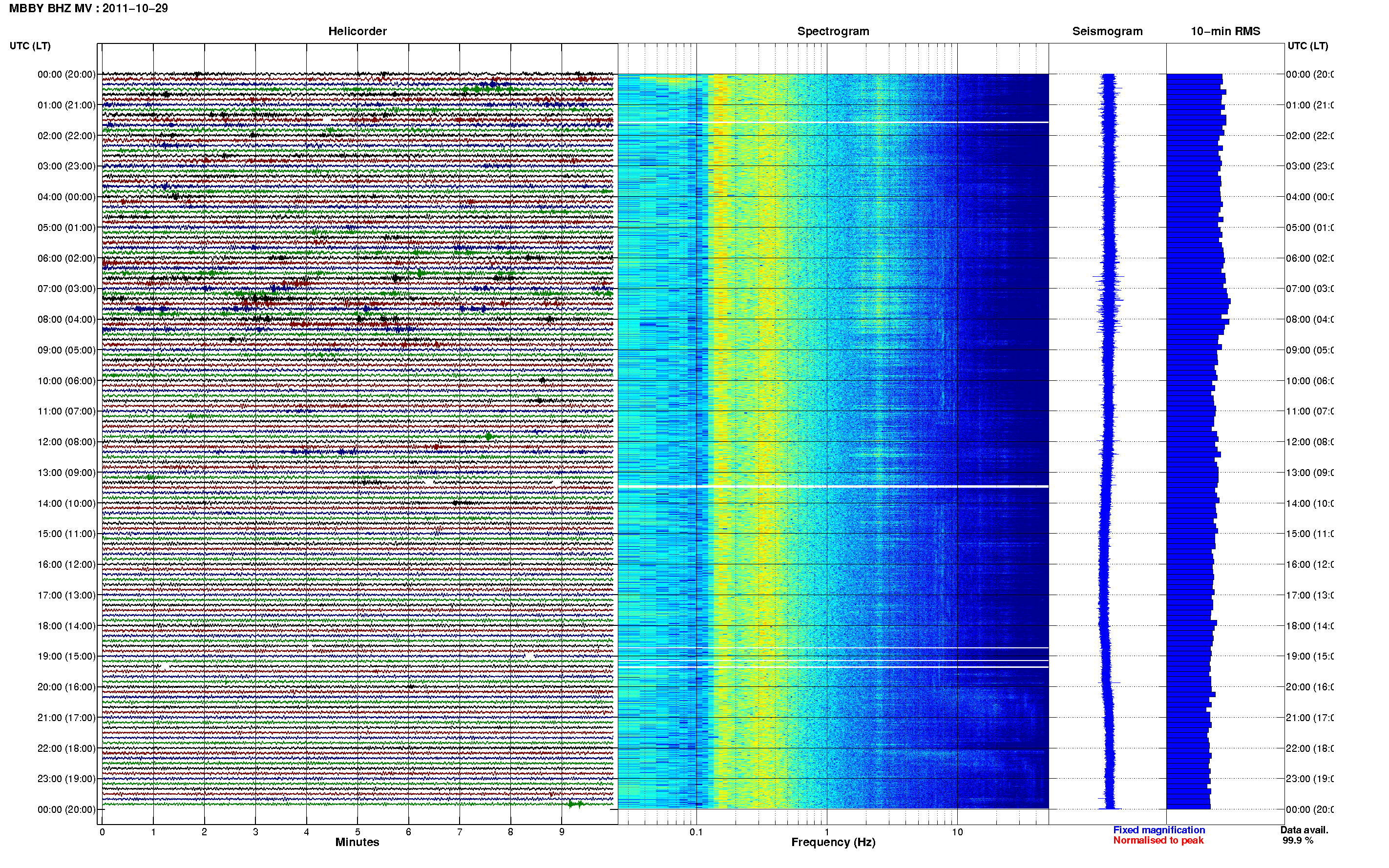Click left time label '02:00 (22:00)'
Screen dimensions: 1389x868
tap(66, 136)
